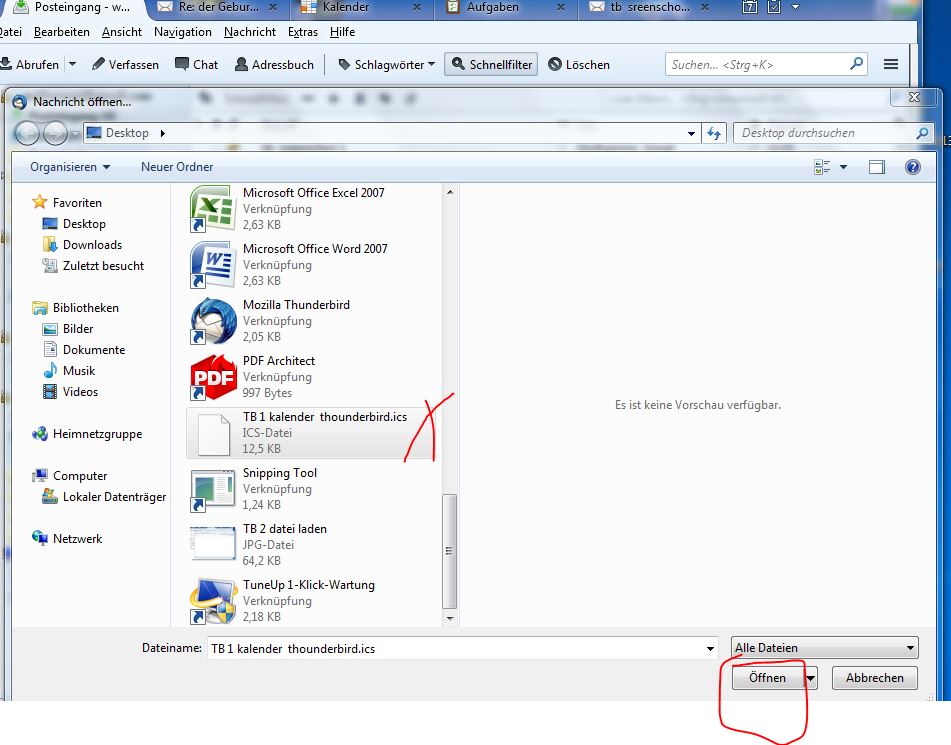Open the Nachricht menu
Viewport: 951px width, 745px height.
[x=250, y=32]
